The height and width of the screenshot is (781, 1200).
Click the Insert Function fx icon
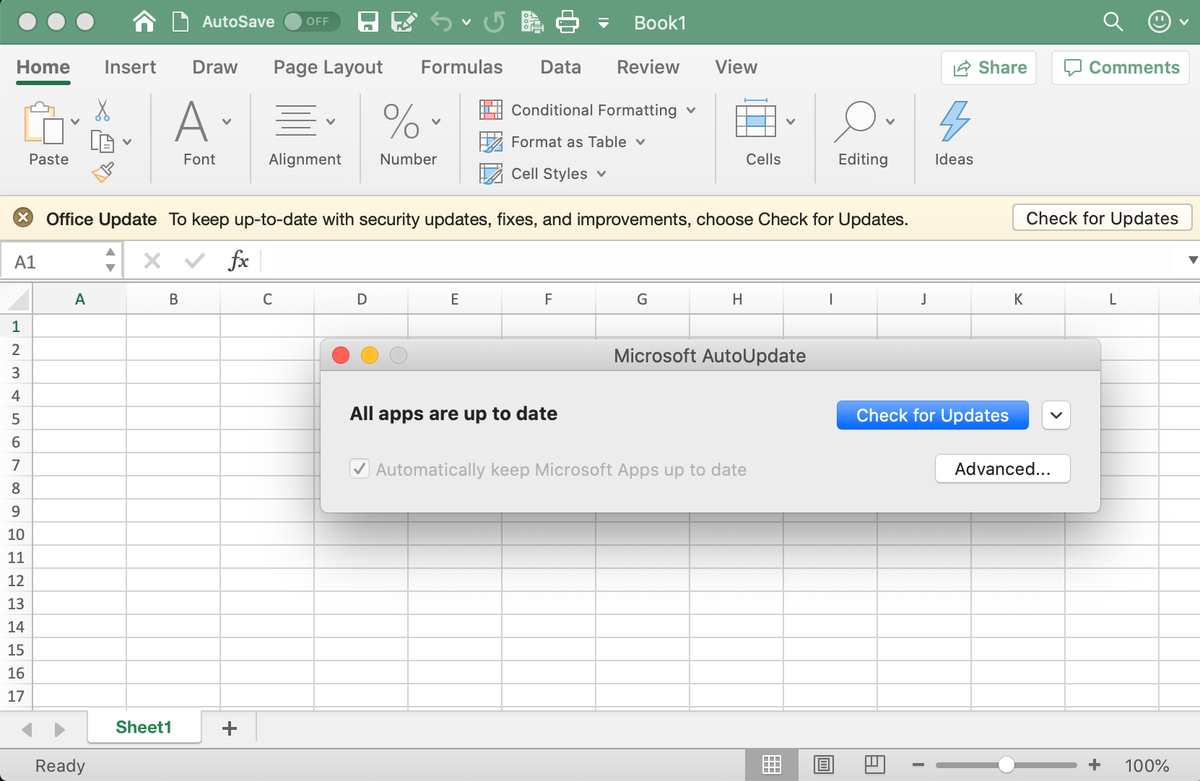(x=238, y=261)
